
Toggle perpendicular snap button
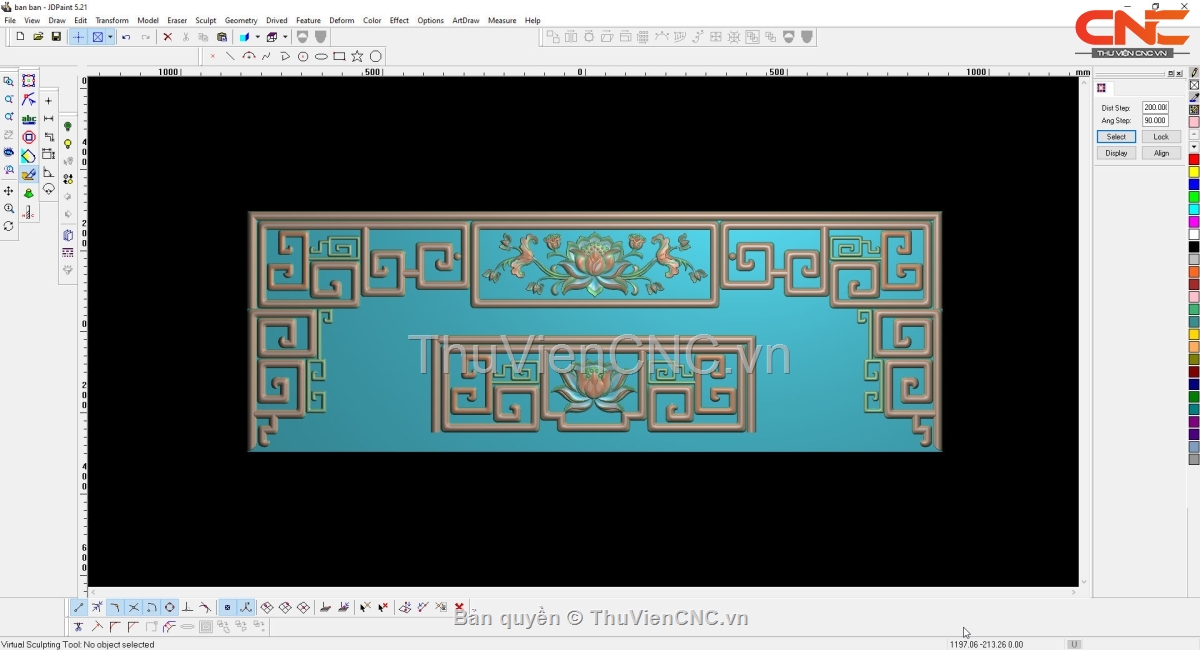(x=187, y=608)
